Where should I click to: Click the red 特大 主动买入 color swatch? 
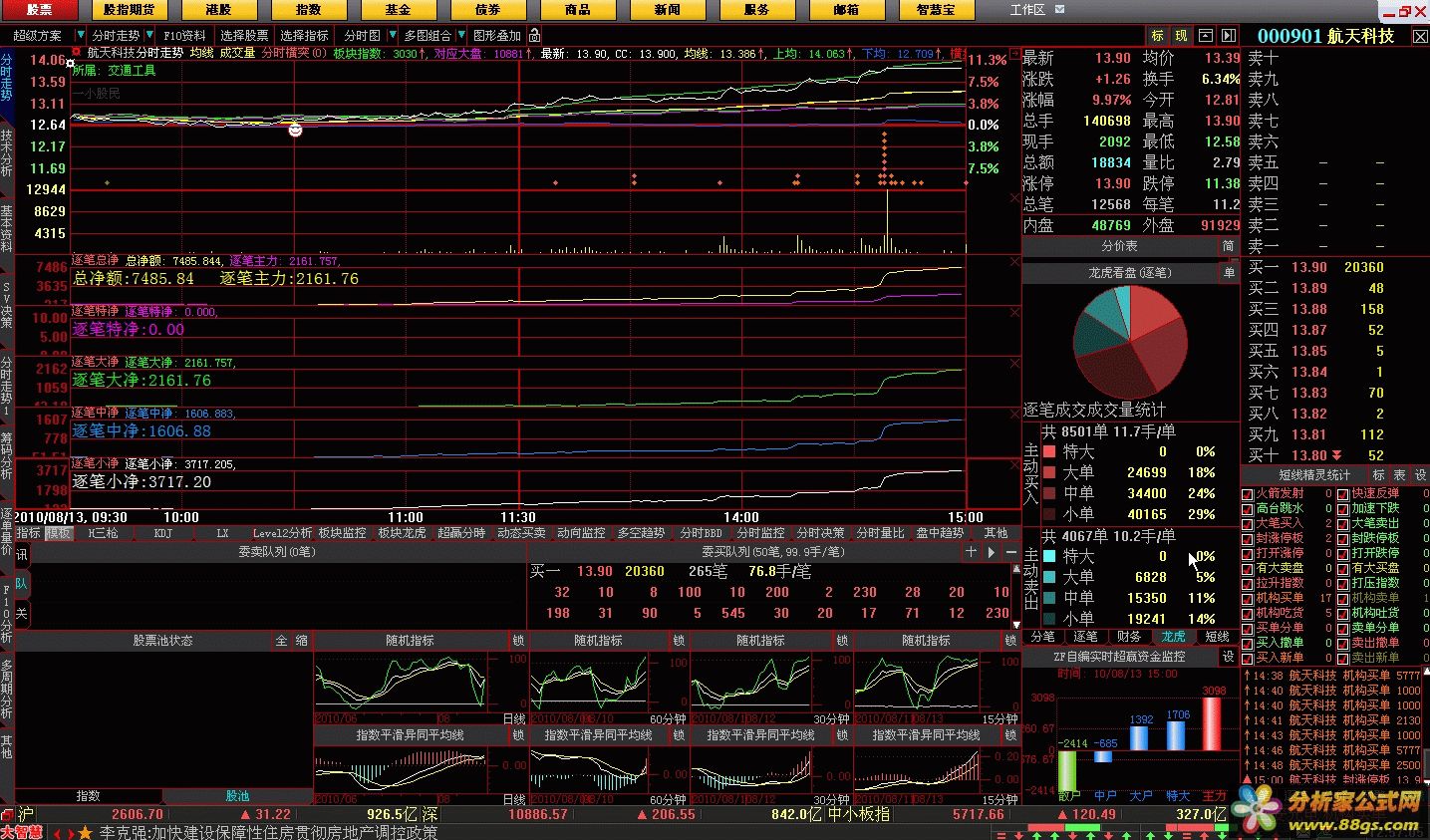tap(1048, 452)
